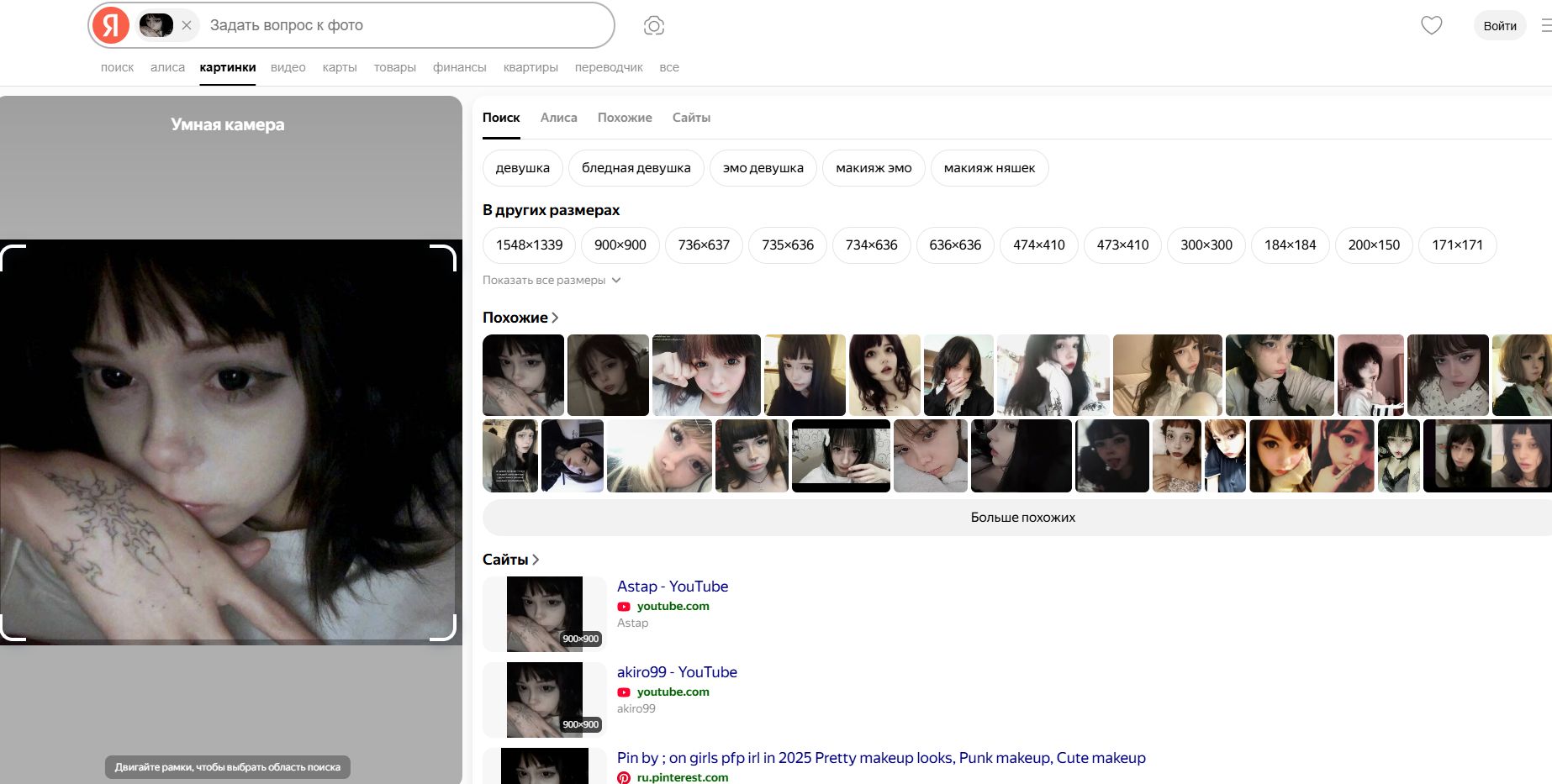Open the квартиры navigation tab

click(531, 67)
